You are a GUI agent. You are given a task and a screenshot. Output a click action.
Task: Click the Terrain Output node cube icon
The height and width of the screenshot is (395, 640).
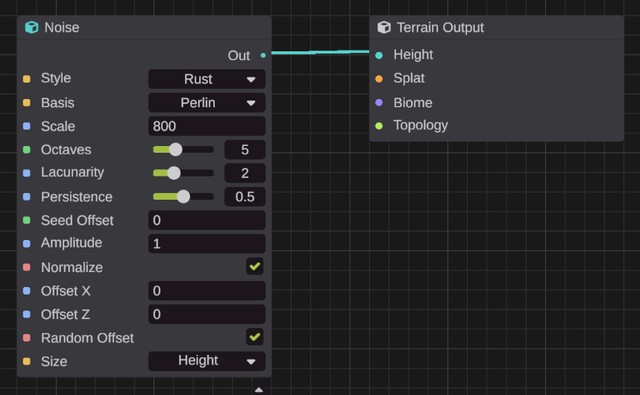[384, 27]
